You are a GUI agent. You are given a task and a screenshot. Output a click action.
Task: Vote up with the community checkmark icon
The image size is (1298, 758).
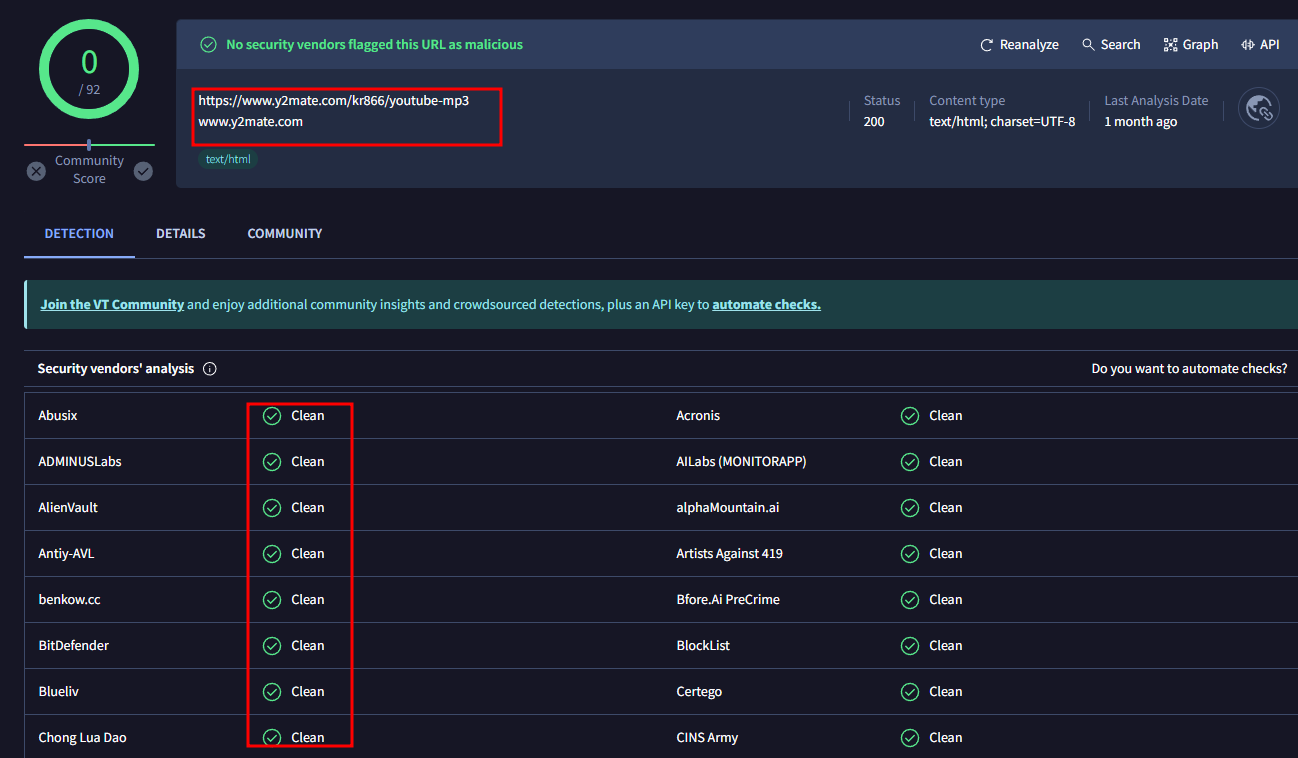[143, 171]
